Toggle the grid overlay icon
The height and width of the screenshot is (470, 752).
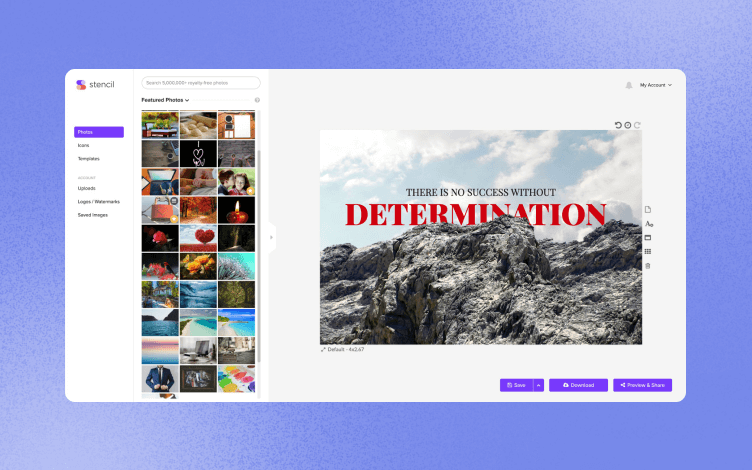(648, 252)
